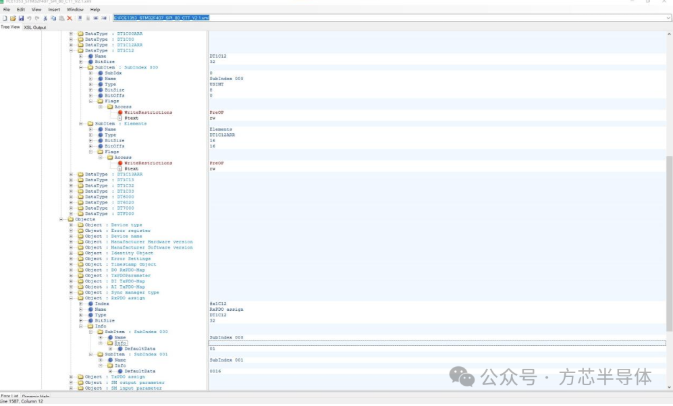
Task: Click the Copy toolbar icon
Action: (x=54, y=18)
